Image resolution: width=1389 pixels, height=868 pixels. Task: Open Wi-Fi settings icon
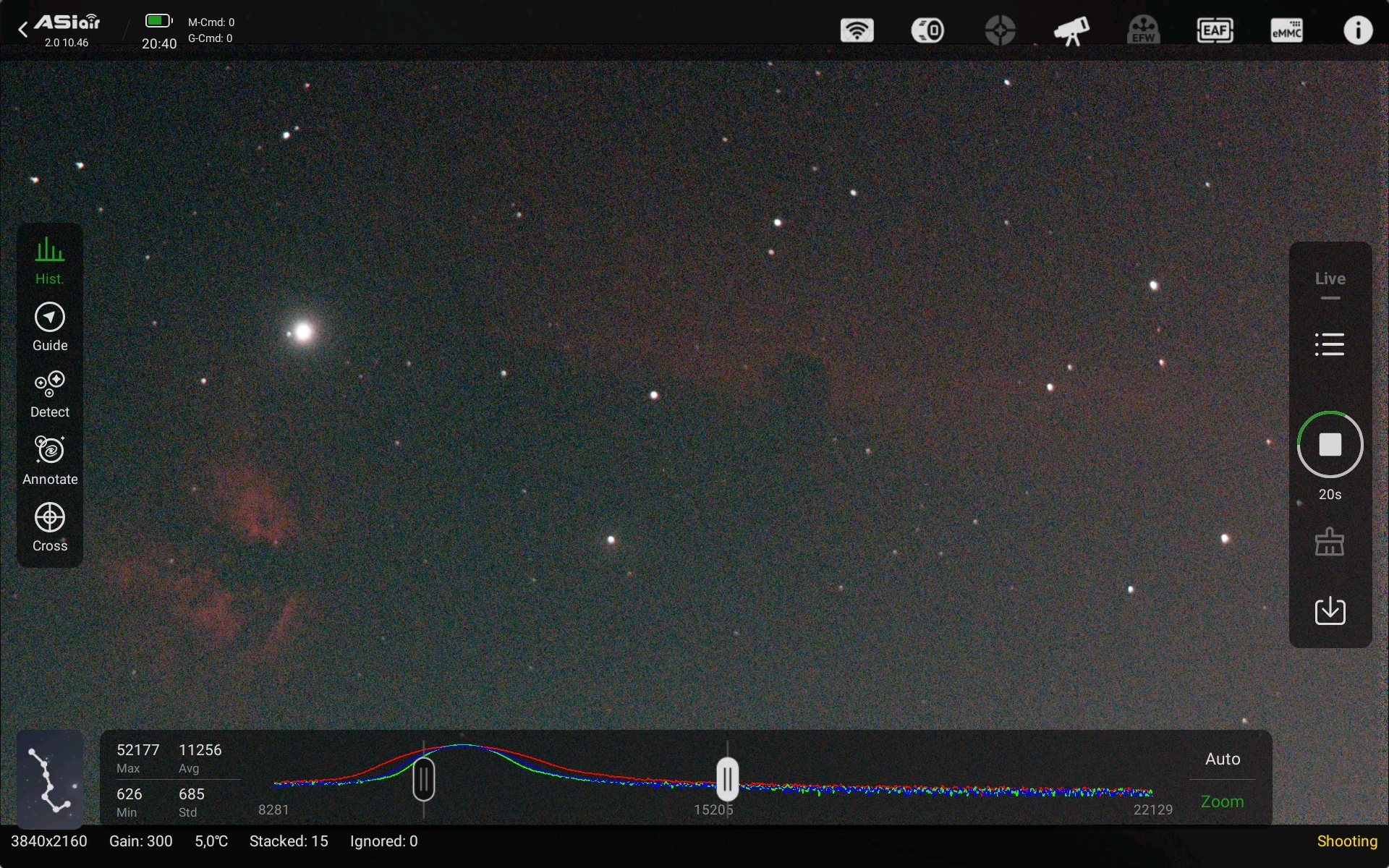857,30
